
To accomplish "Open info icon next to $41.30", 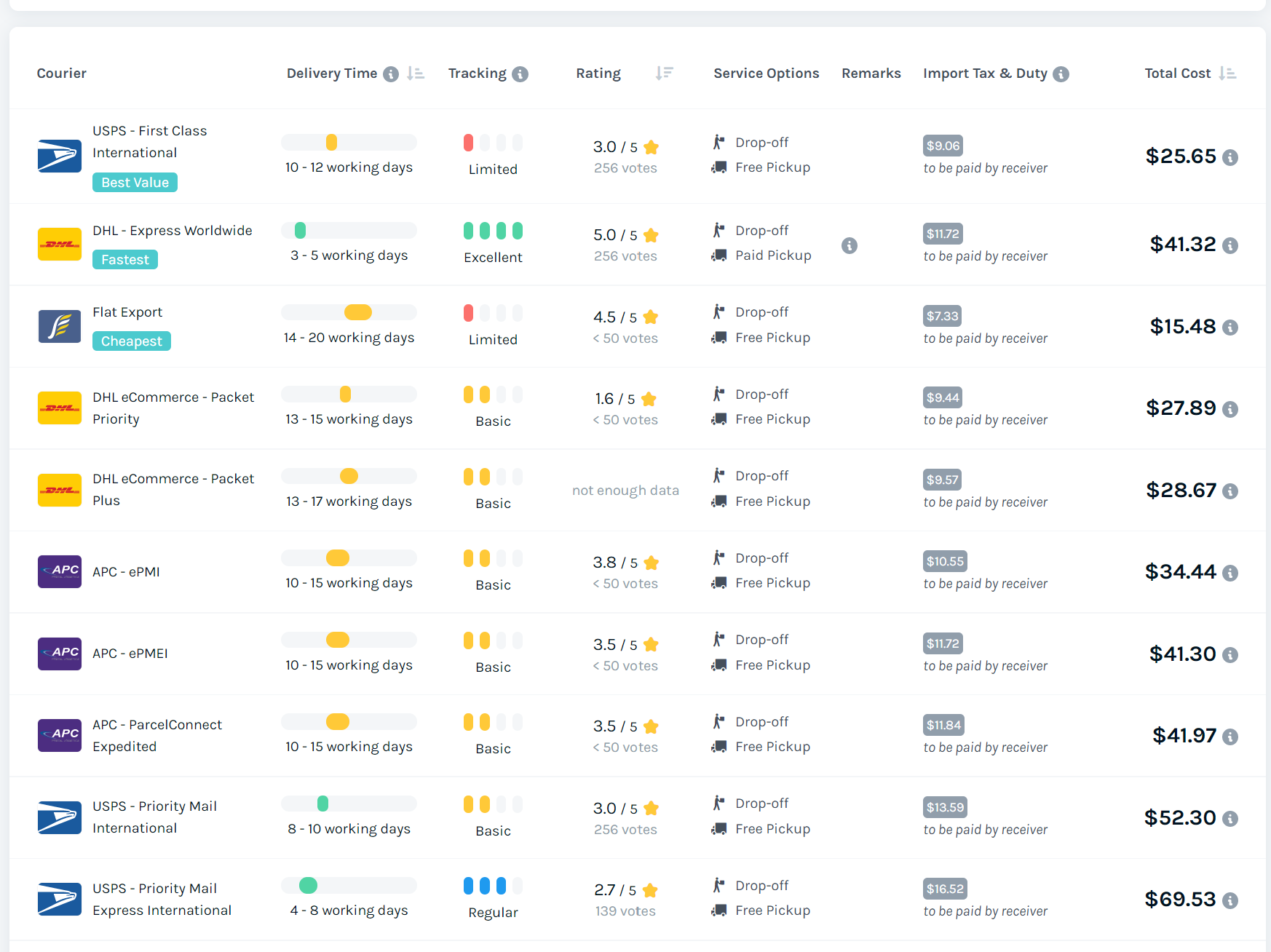I will [1230, 655].
